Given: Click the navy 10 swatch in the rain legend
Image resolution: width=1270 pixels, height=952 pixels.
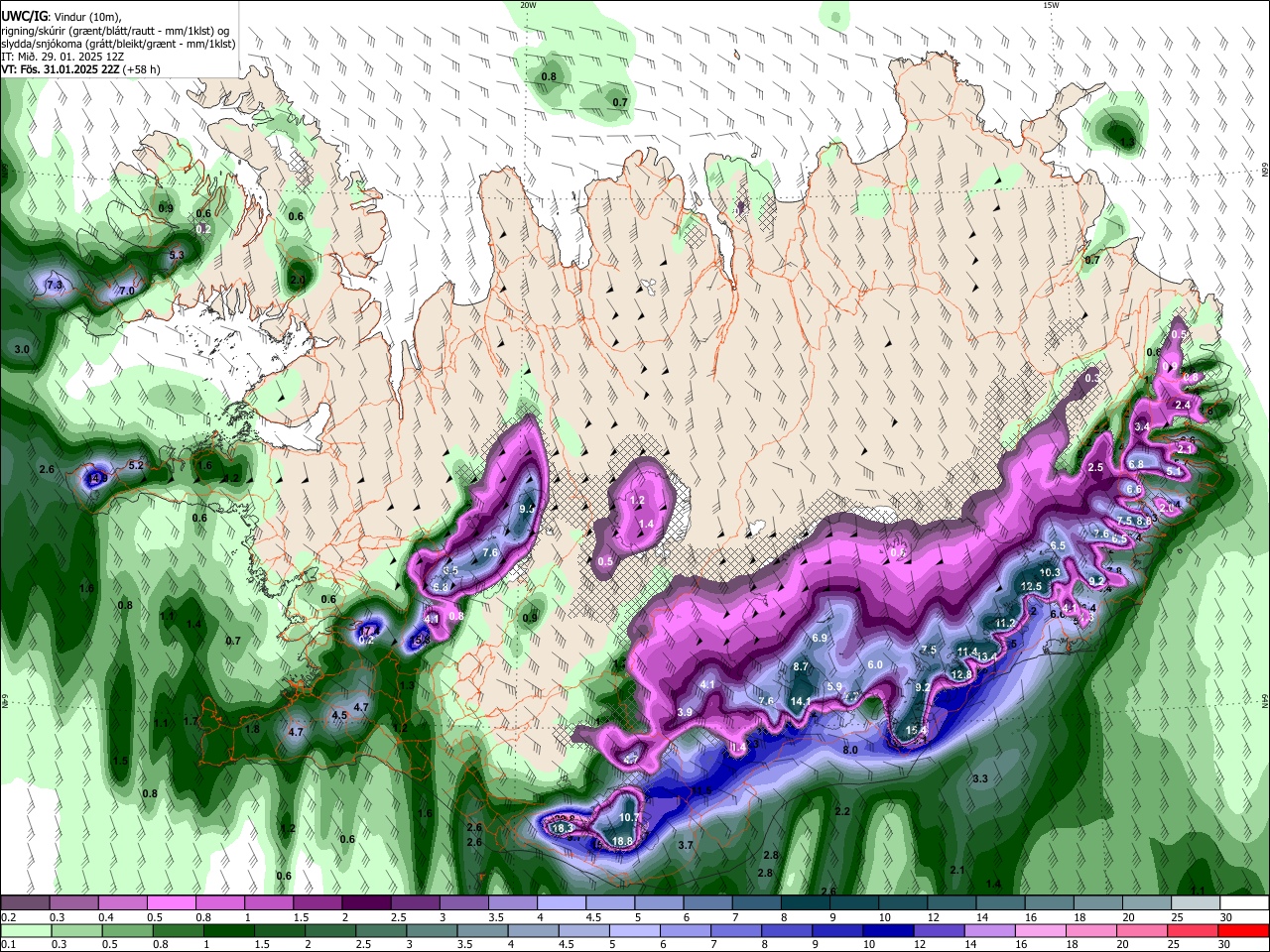Looking at the screenshot, I should click(x=887, y=930).
